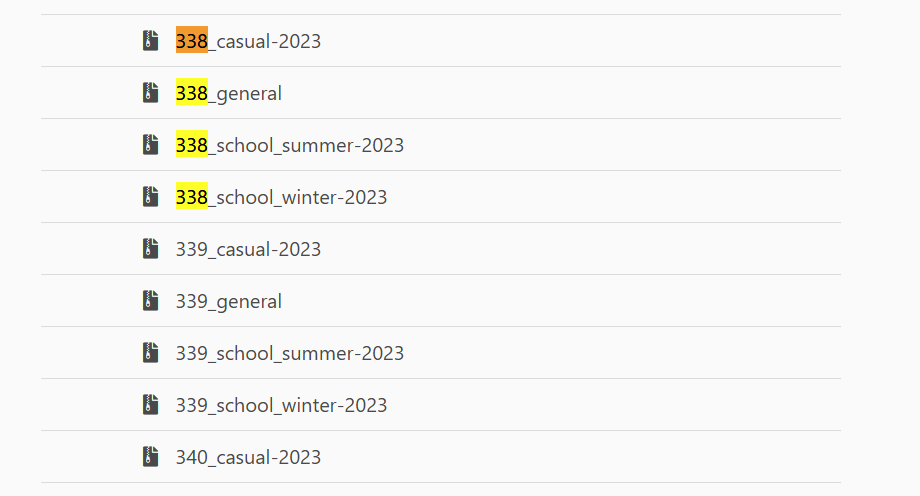Viewport: 920px width, 496px height.
Task: Download the 339_school_summer-2023 archive
Action: [x=290, y=353]
